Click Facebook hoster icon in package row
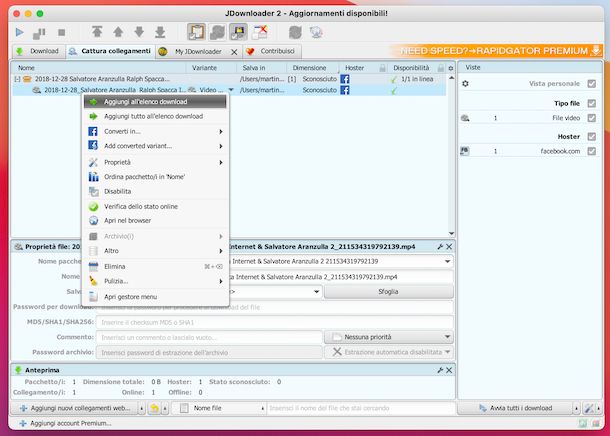Image resolution: width=610 pixels, height=436 pixels. tap(345, 79)
